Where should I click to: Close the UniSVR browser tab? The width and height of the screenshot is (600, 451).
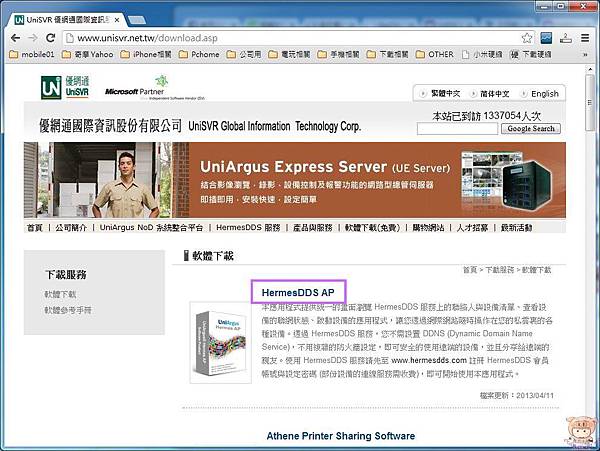coord(117,20)
